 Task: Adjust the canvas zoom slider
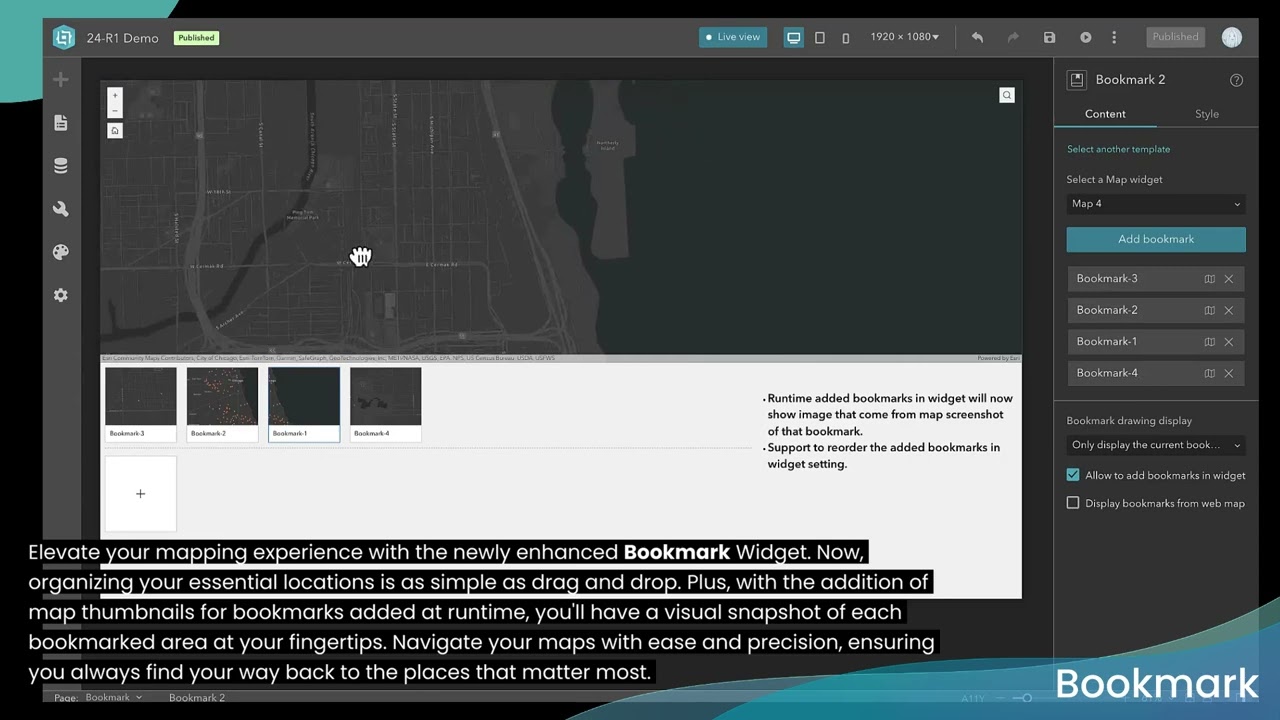point(1027,698)
